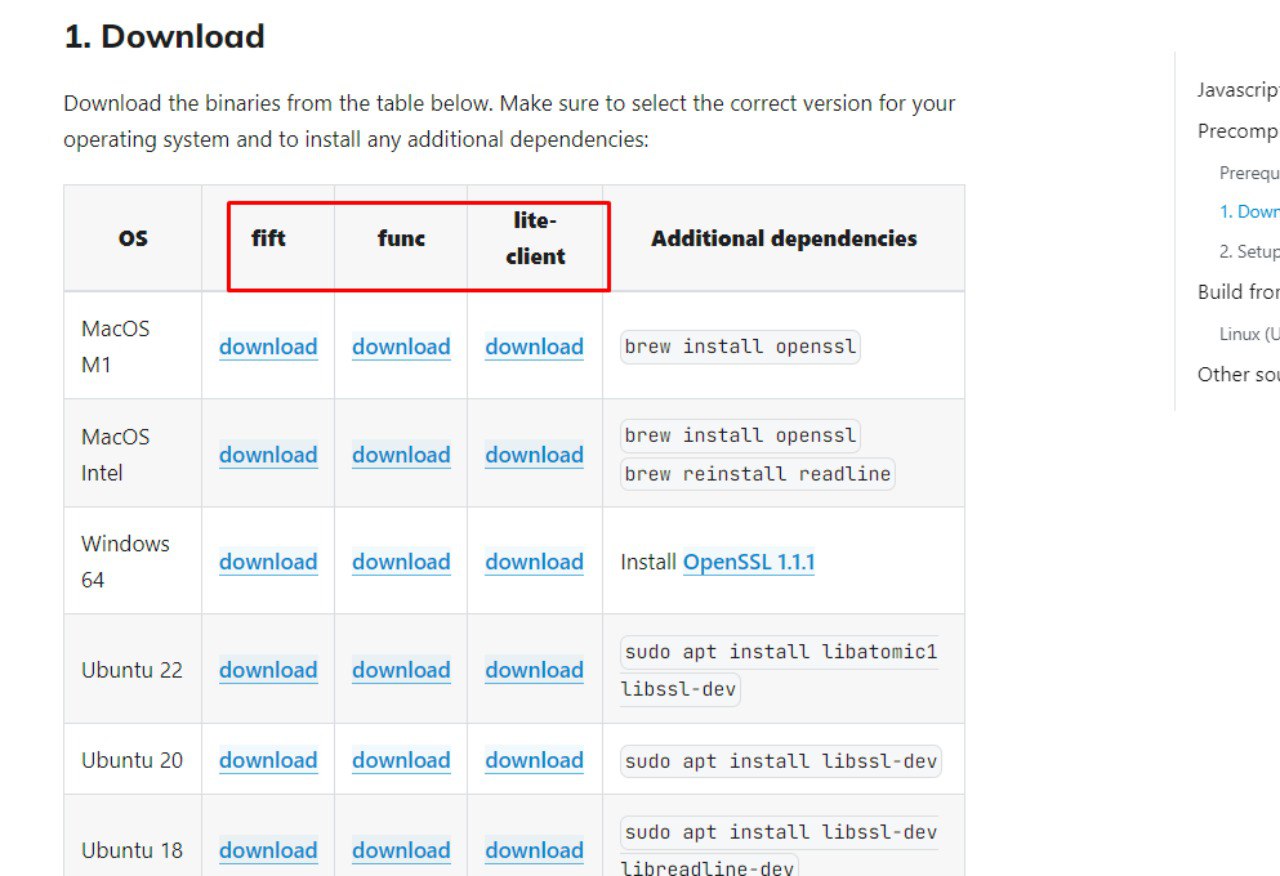Click the brew install openssl code for M1
The image size is (1280, 876).
coord(740,347)
